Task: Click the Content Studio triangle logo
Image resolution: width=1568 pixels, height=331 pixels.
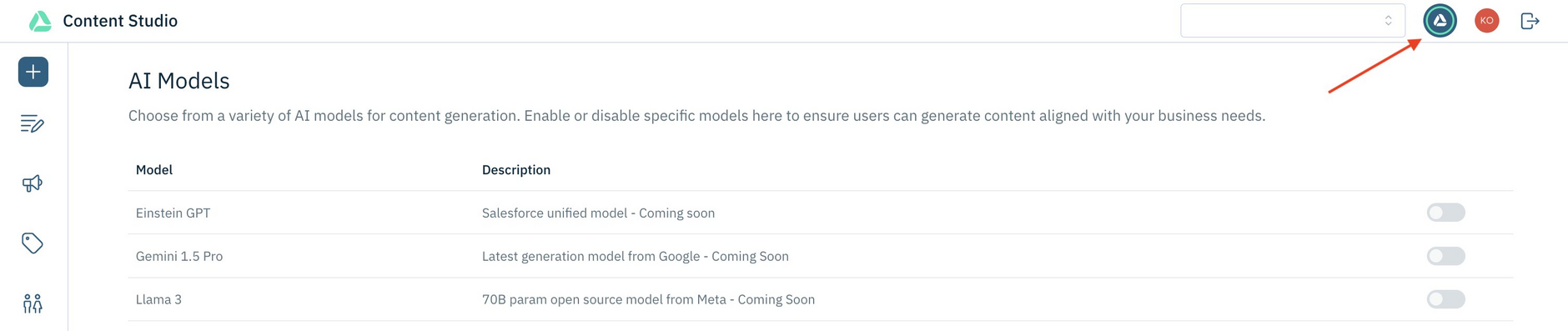Action: 40,21
